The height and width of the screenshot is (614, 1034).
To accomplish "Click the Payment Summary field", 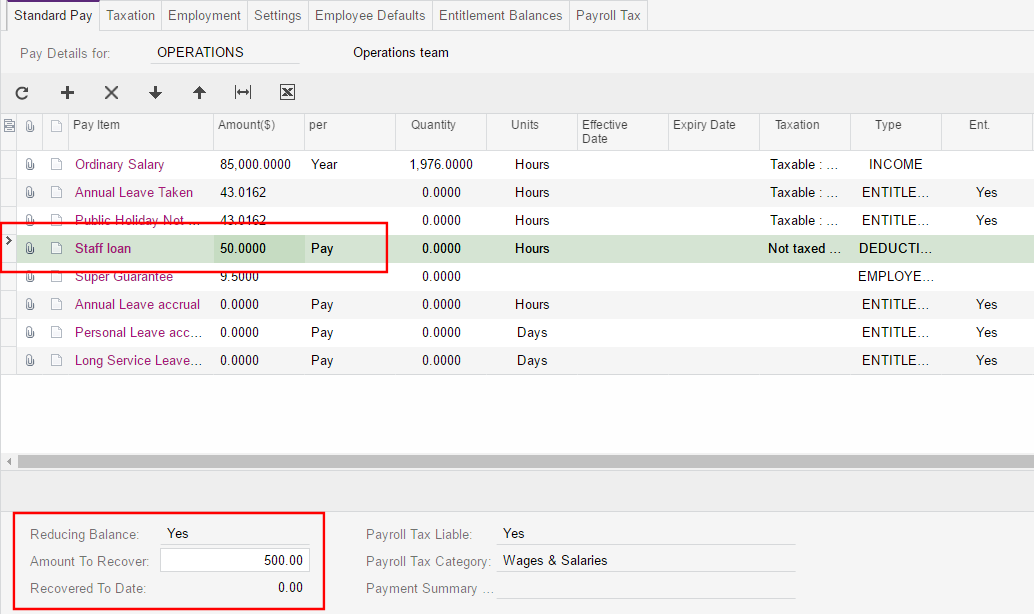I will pyautogui.click(x=646, y=589).
